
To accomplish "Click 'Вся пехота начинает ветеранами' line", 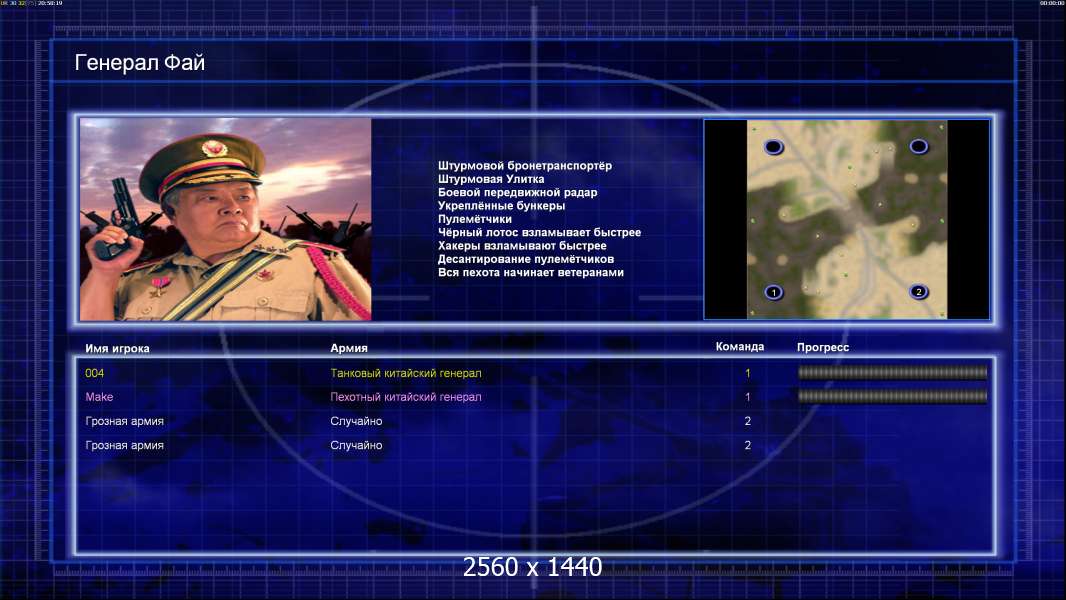I will 530,272.
